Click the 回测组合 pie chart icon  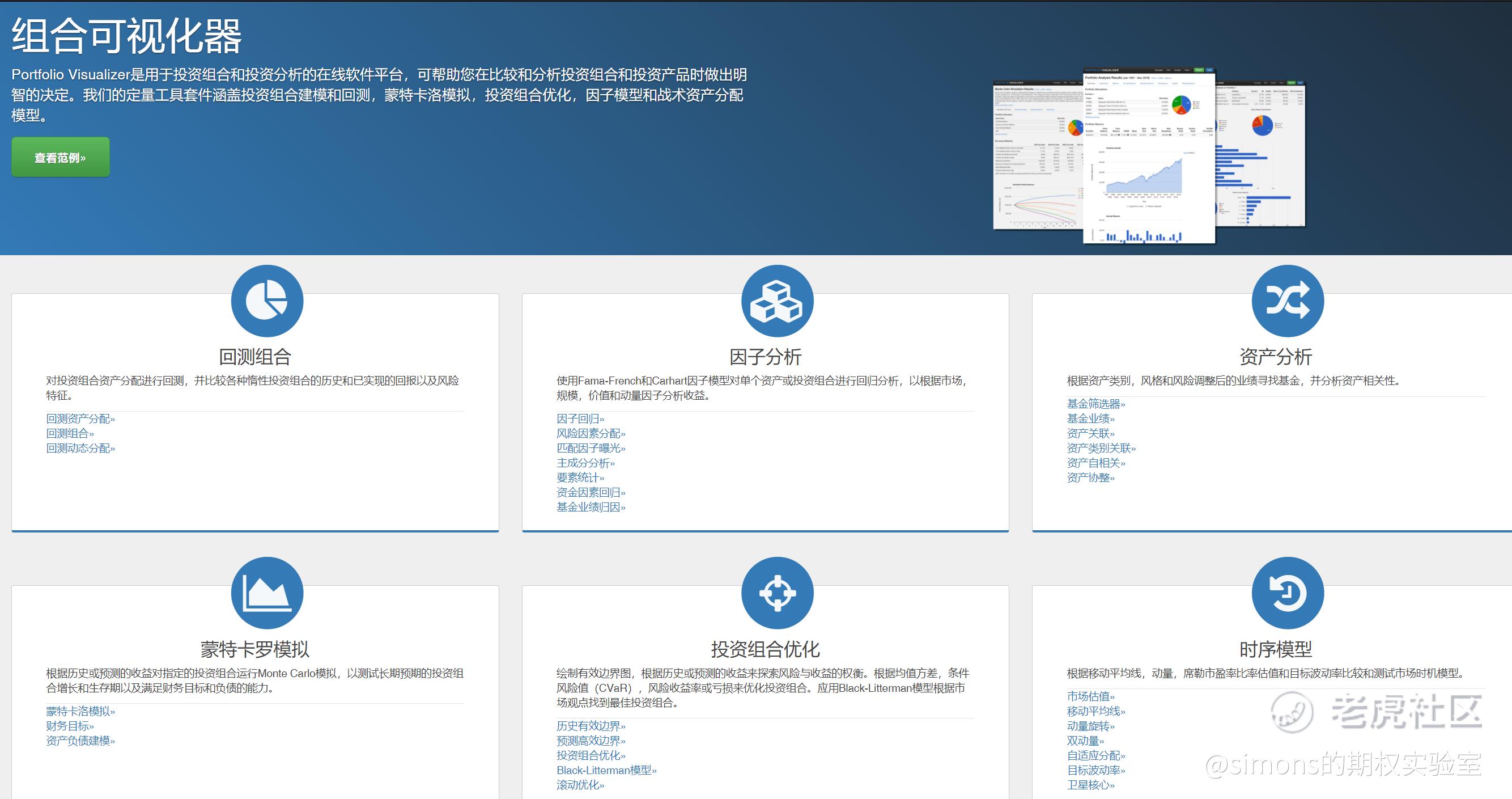[267, 301]
